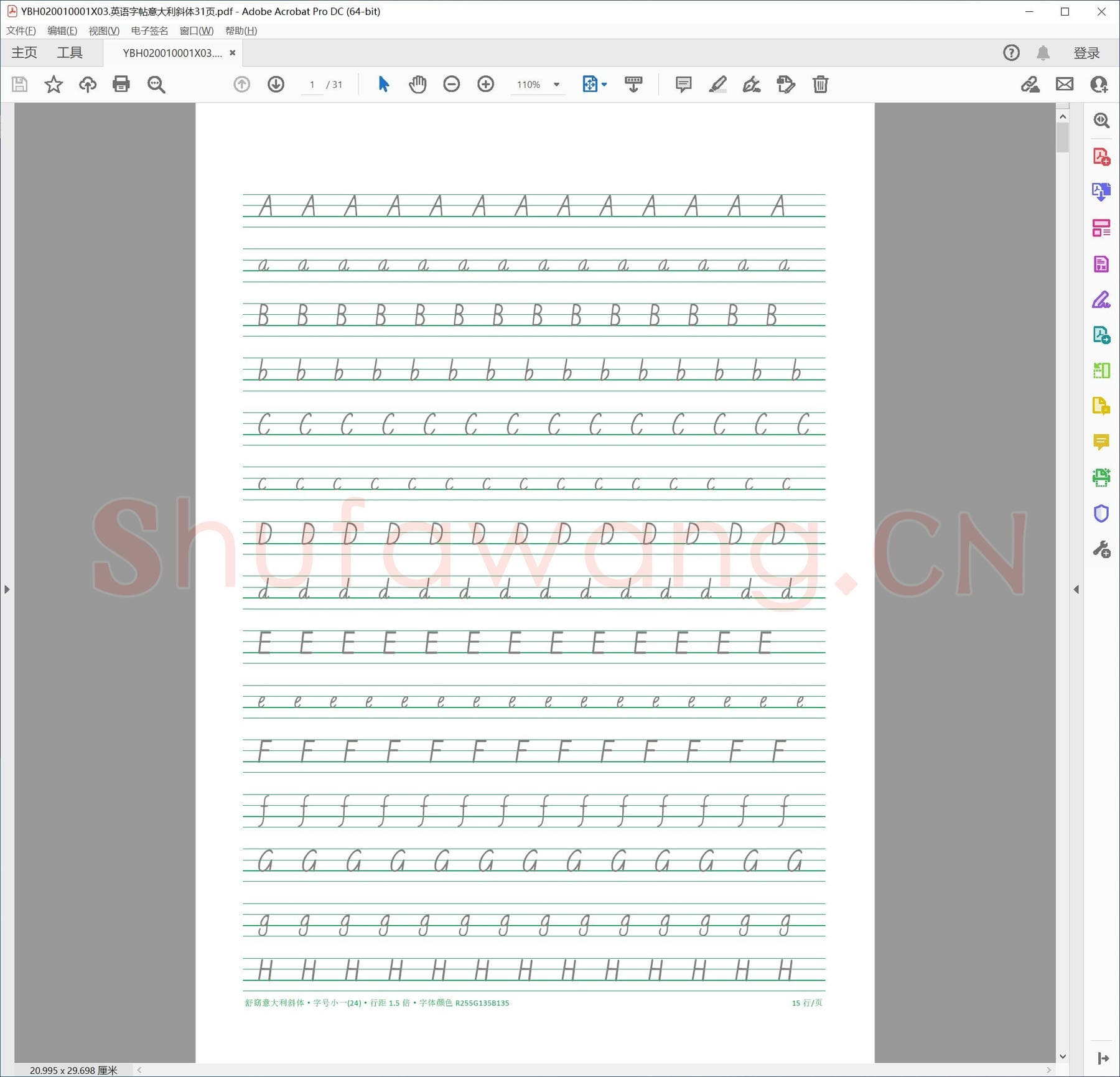Open Request Signatures tool in right pane
1120x1077 pixels.
point(1101,299)
